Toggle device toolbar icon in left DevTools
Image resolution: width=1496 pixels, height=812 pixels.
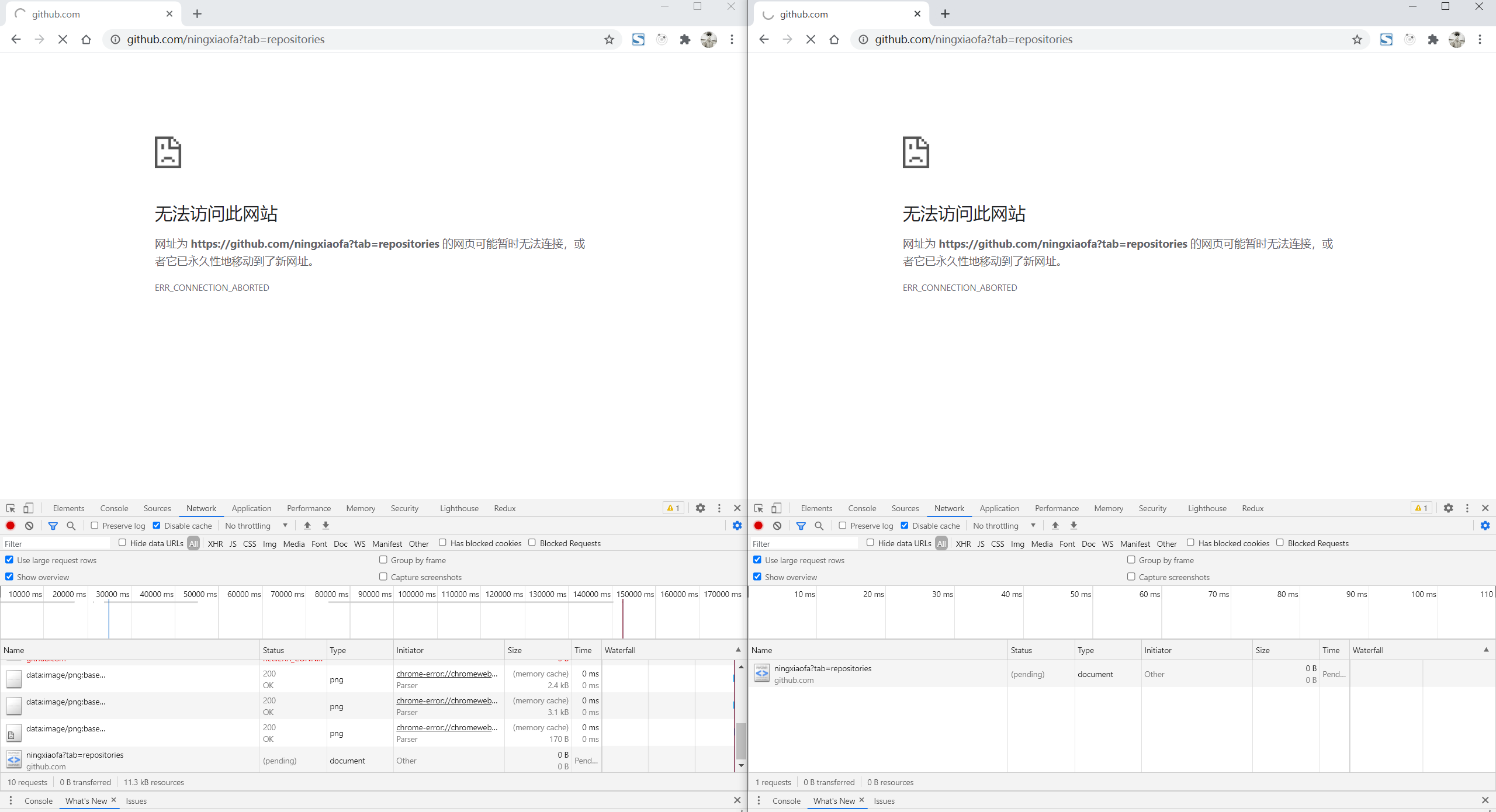point(28,508)
